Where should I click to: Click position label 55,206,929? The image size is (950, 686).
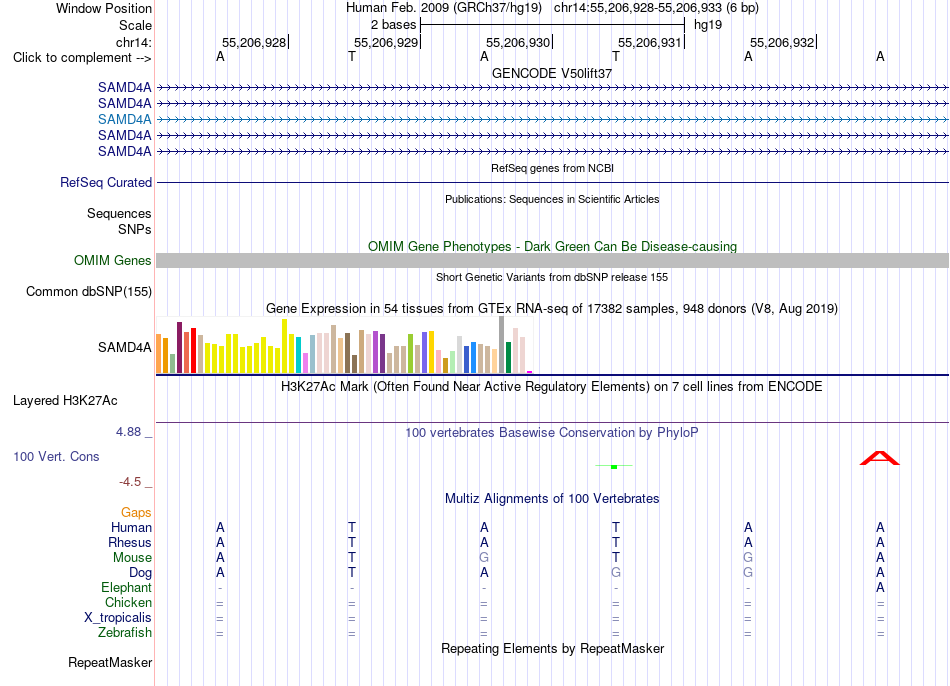tap(386, 42)
